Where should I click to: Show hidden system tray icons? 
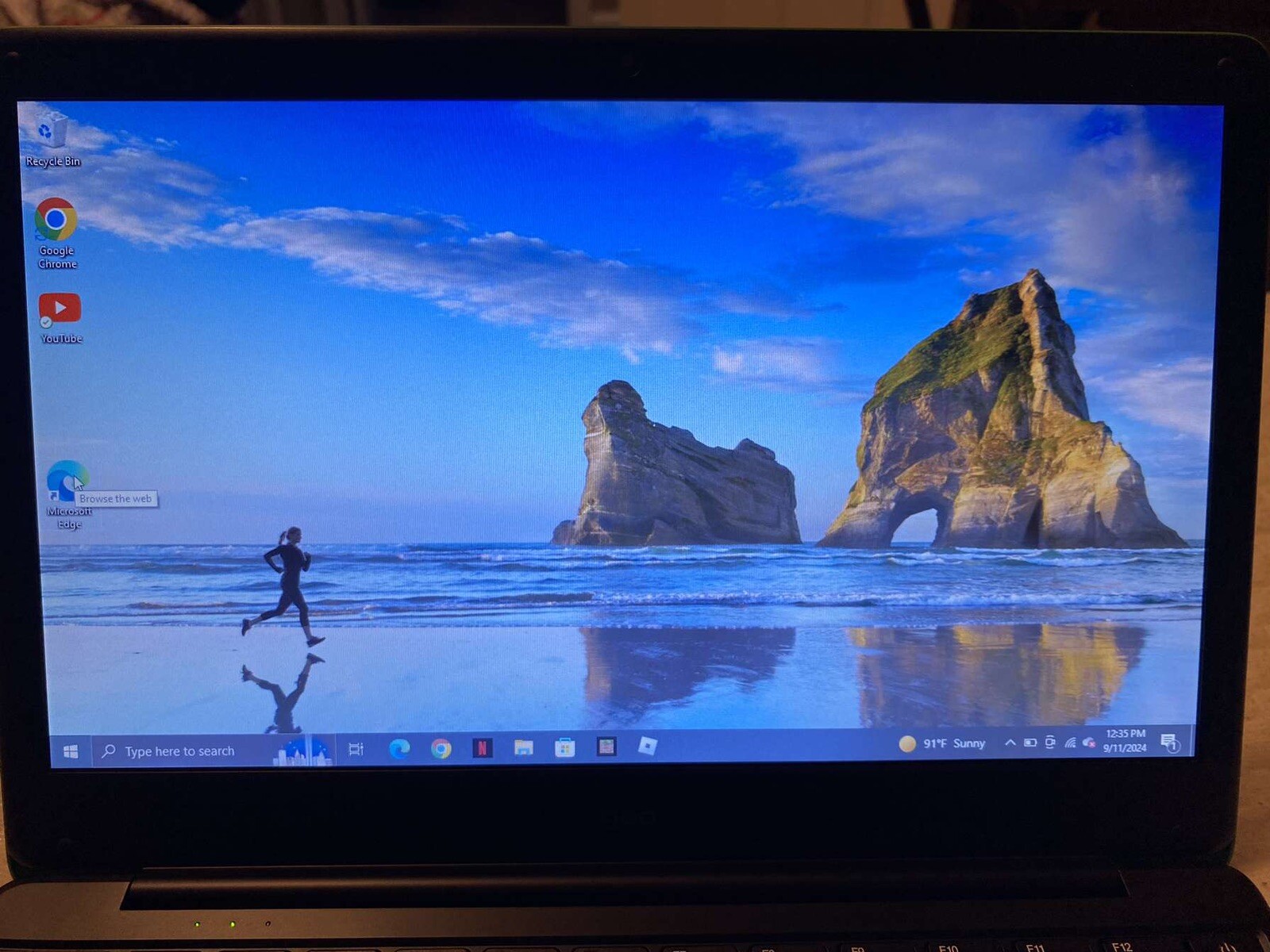(1010, 743)
